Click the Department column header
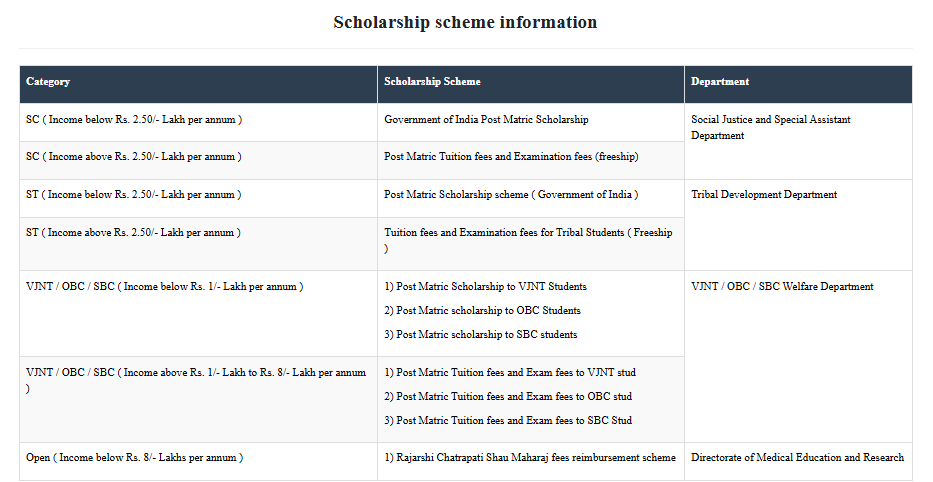Image resolution: width=933 pixels, height=482 pixels. click(x=720, y=82)
